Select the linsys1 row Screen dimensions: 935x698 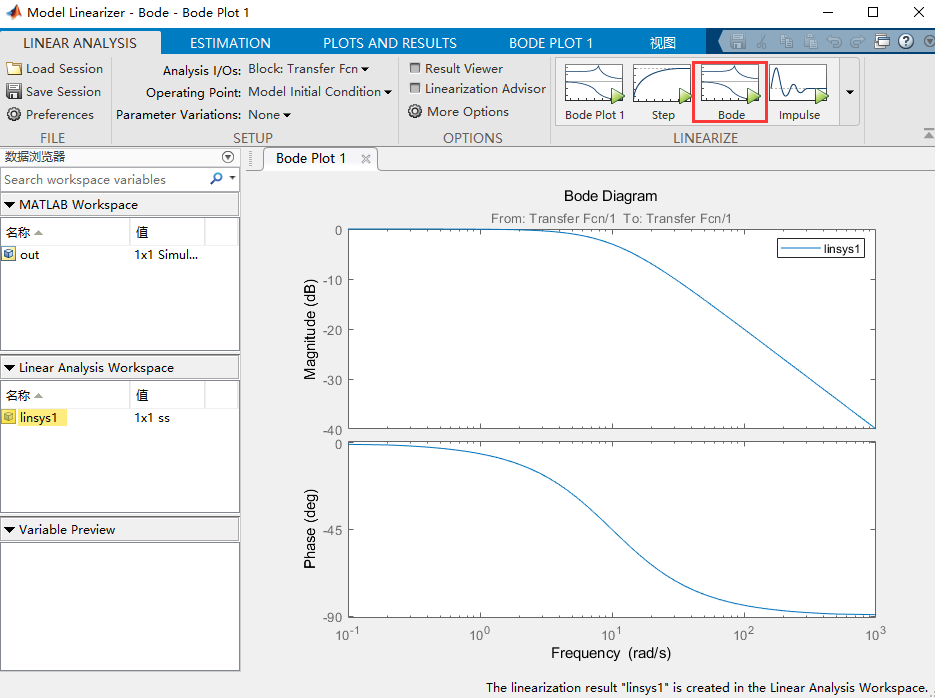click(x=119, y=418)
